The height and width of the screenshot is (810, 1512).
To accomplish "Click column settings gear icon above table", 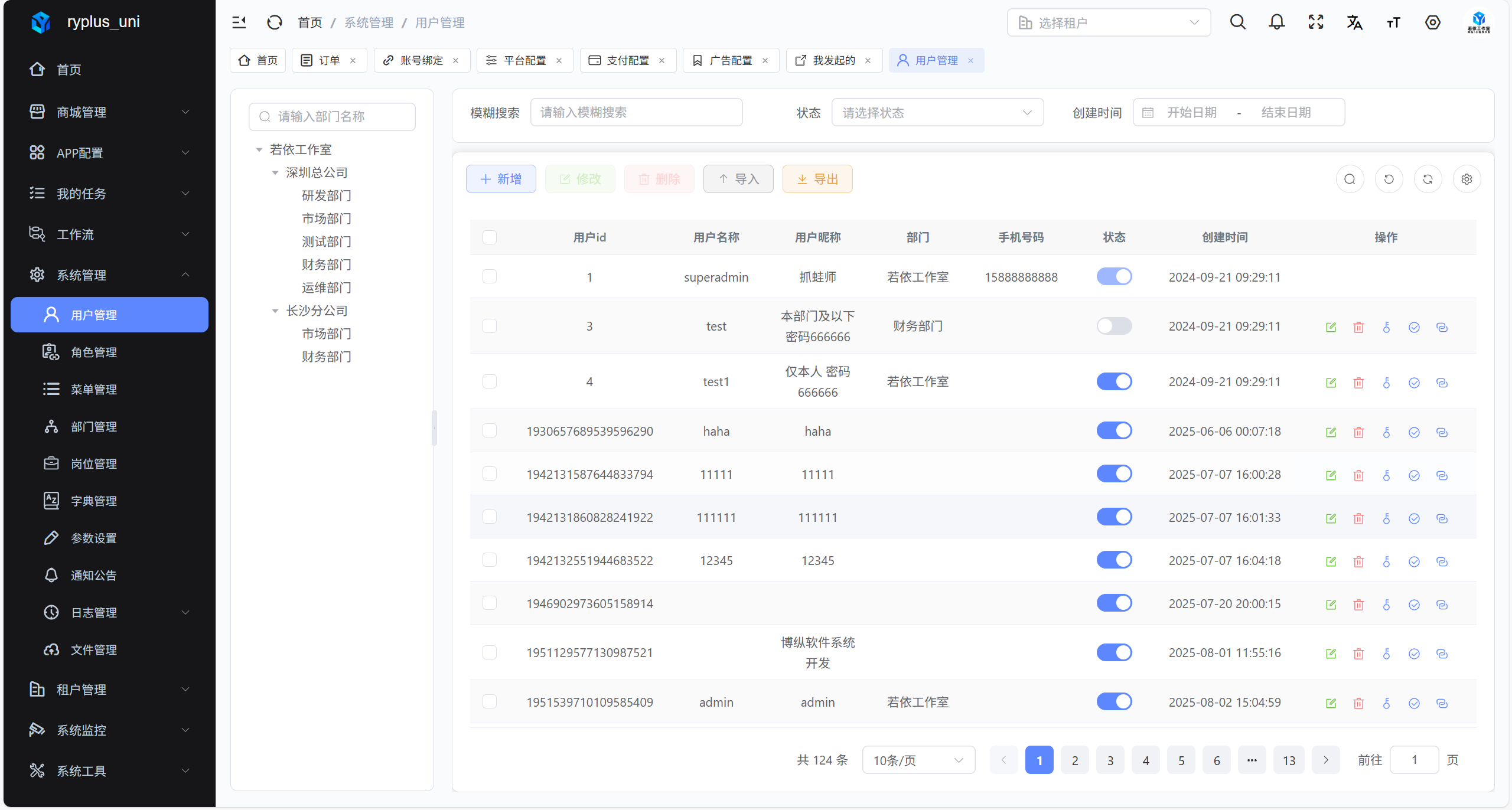I will [1467, 179].
